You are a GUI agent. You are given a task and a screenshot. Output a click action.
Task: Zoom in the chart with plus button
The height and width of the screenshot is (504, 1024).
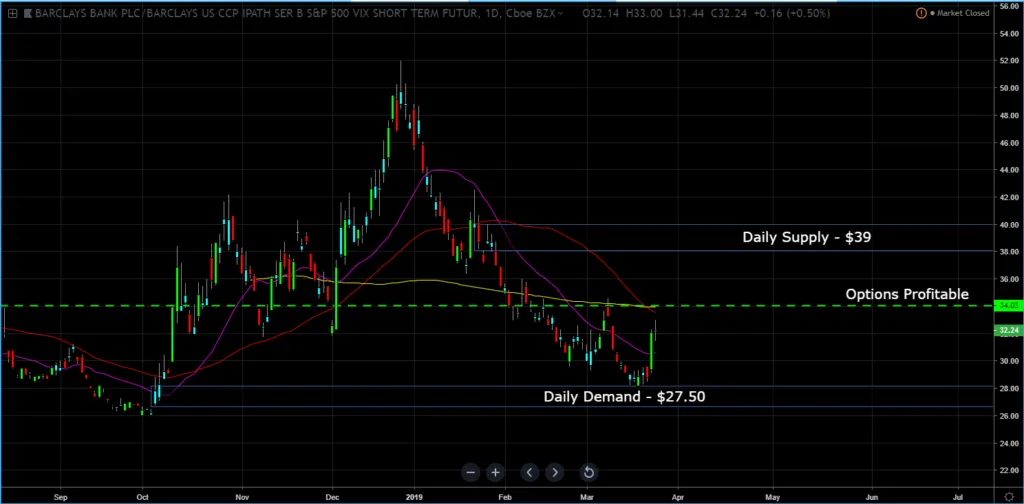[495, 472]
